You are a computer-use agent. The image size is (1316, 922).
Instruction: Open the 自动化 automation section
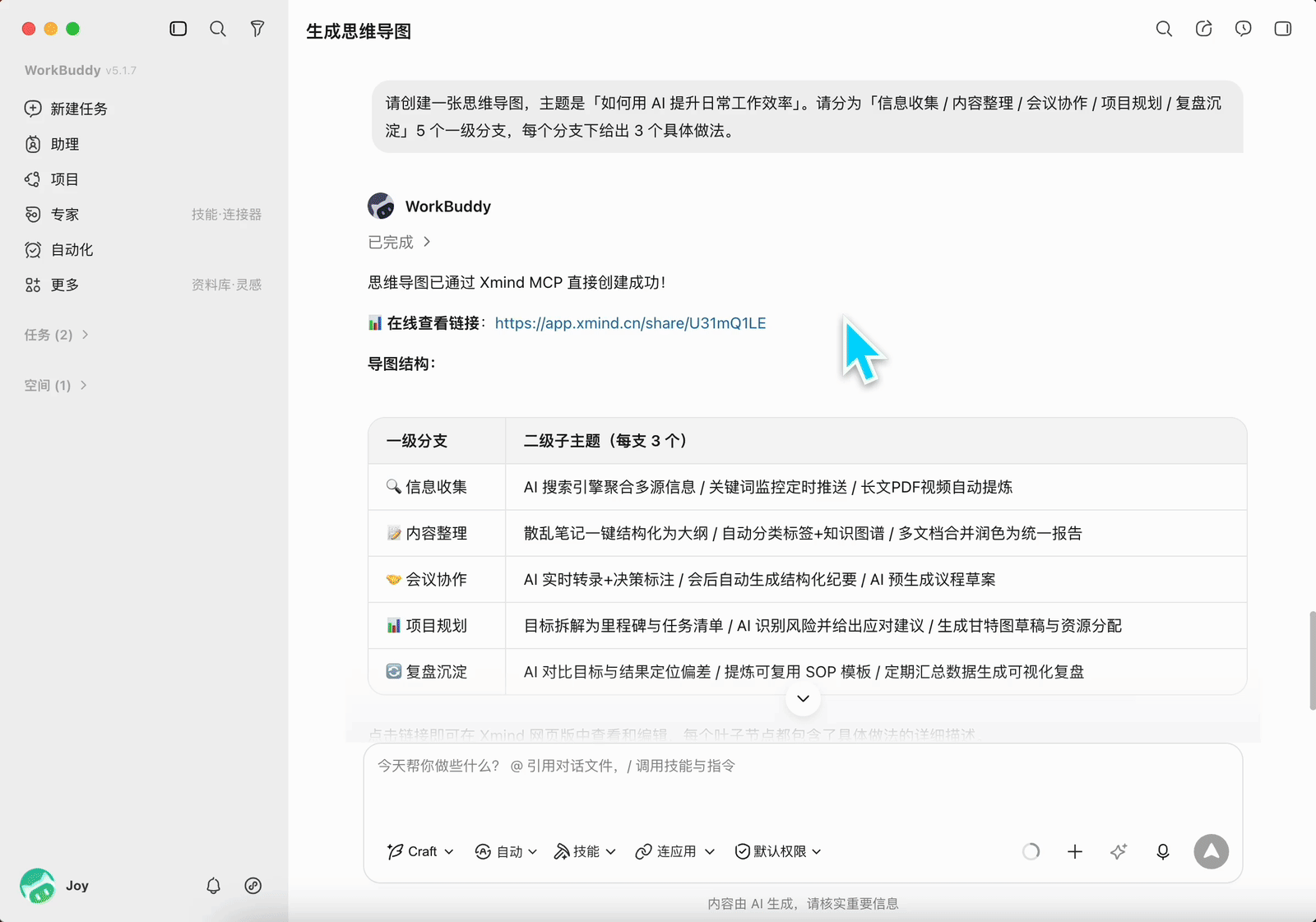(x=59, y=250)
